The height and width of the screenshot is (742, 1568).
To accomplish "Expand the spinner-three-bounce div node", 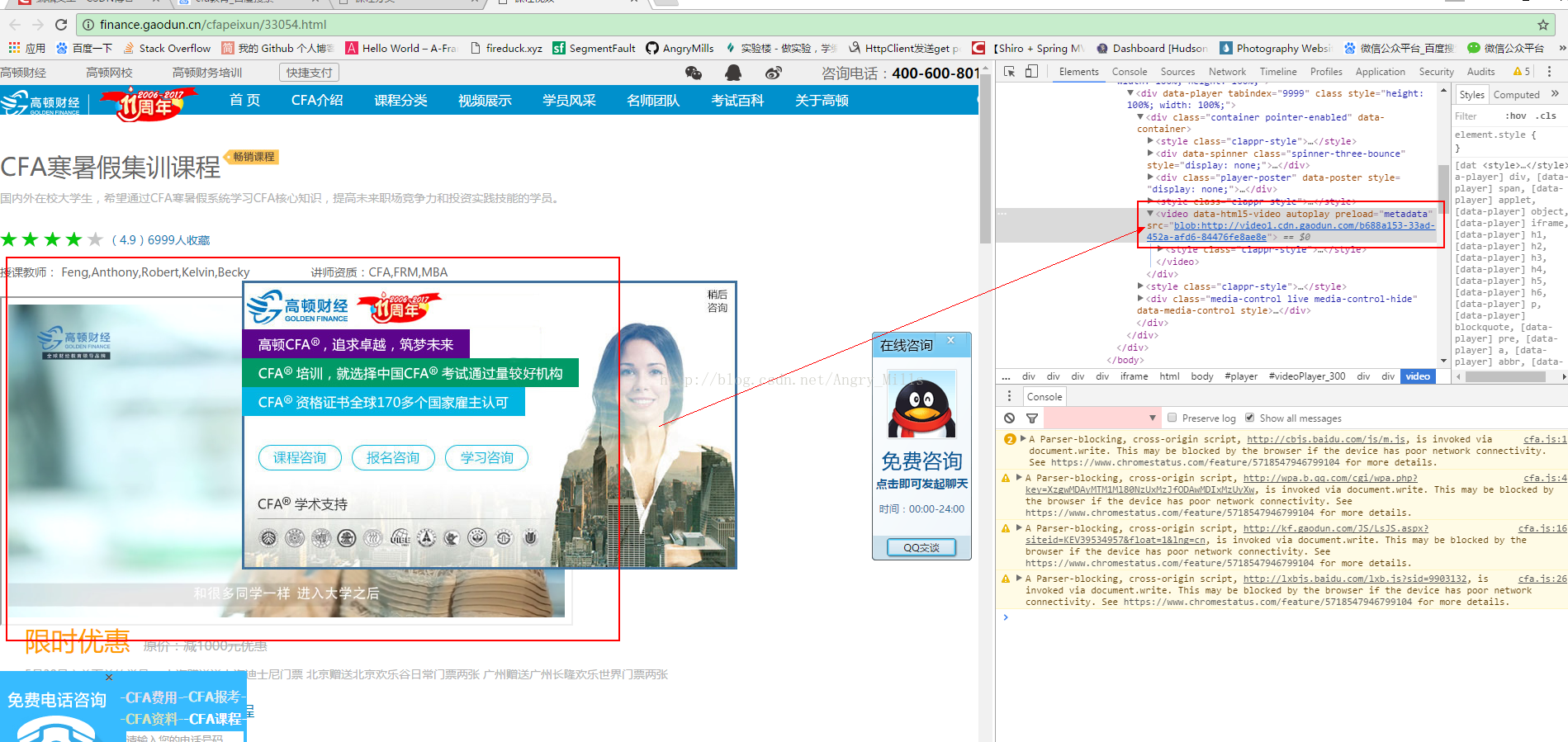I will coord(1150,154).
